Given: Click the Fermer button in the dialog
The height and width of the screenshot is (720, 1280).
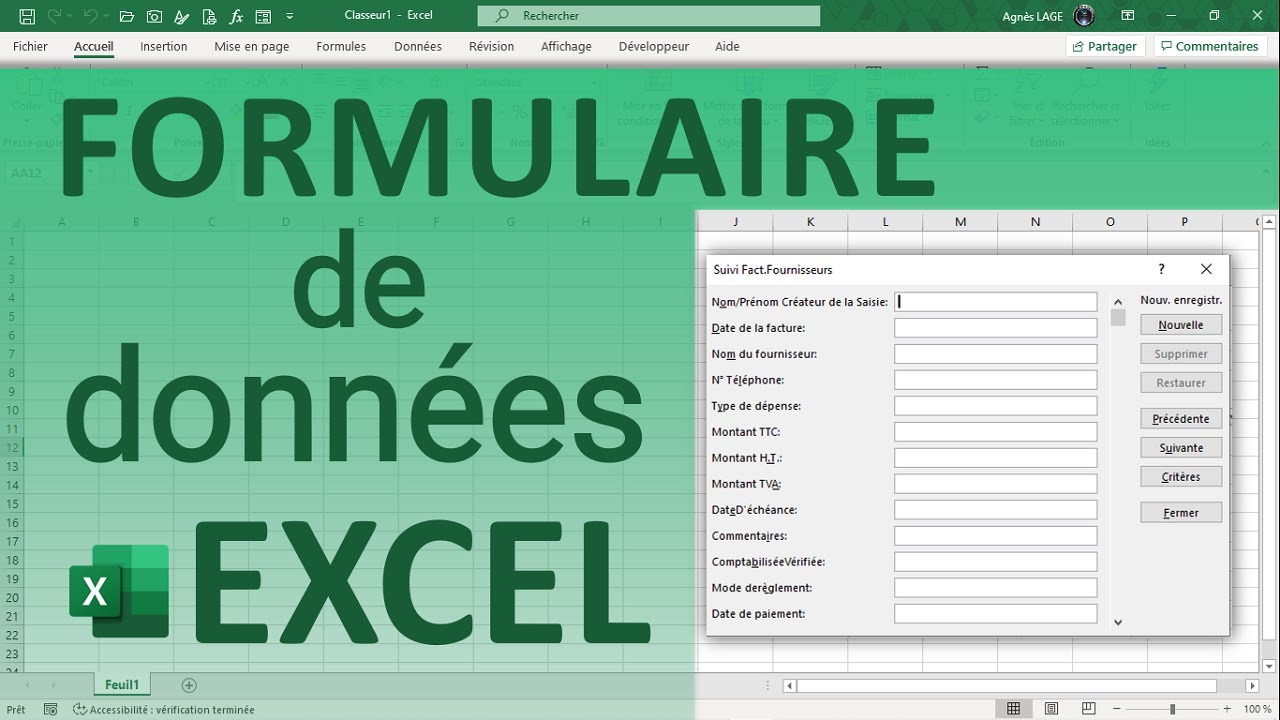Looking at the screenshot, I should 1181,513.
